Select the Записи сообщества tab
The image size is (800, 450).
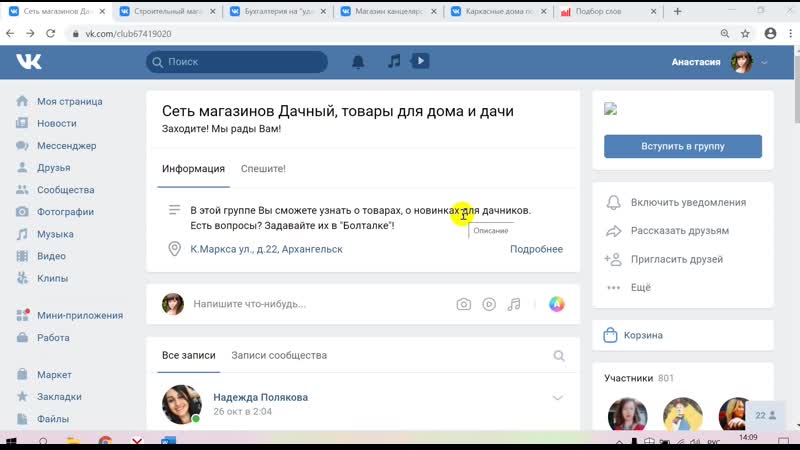(x=279, y=355)
